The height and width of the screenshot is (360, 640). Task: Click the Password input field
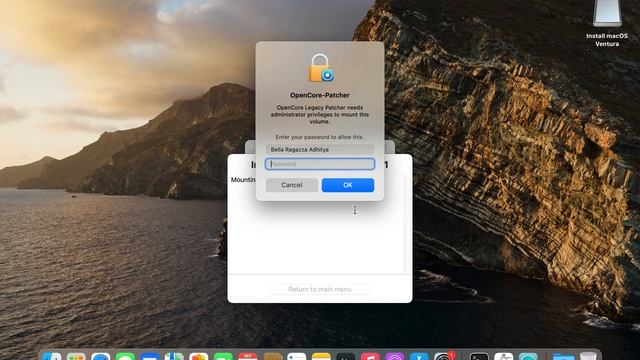pos(320,164)
